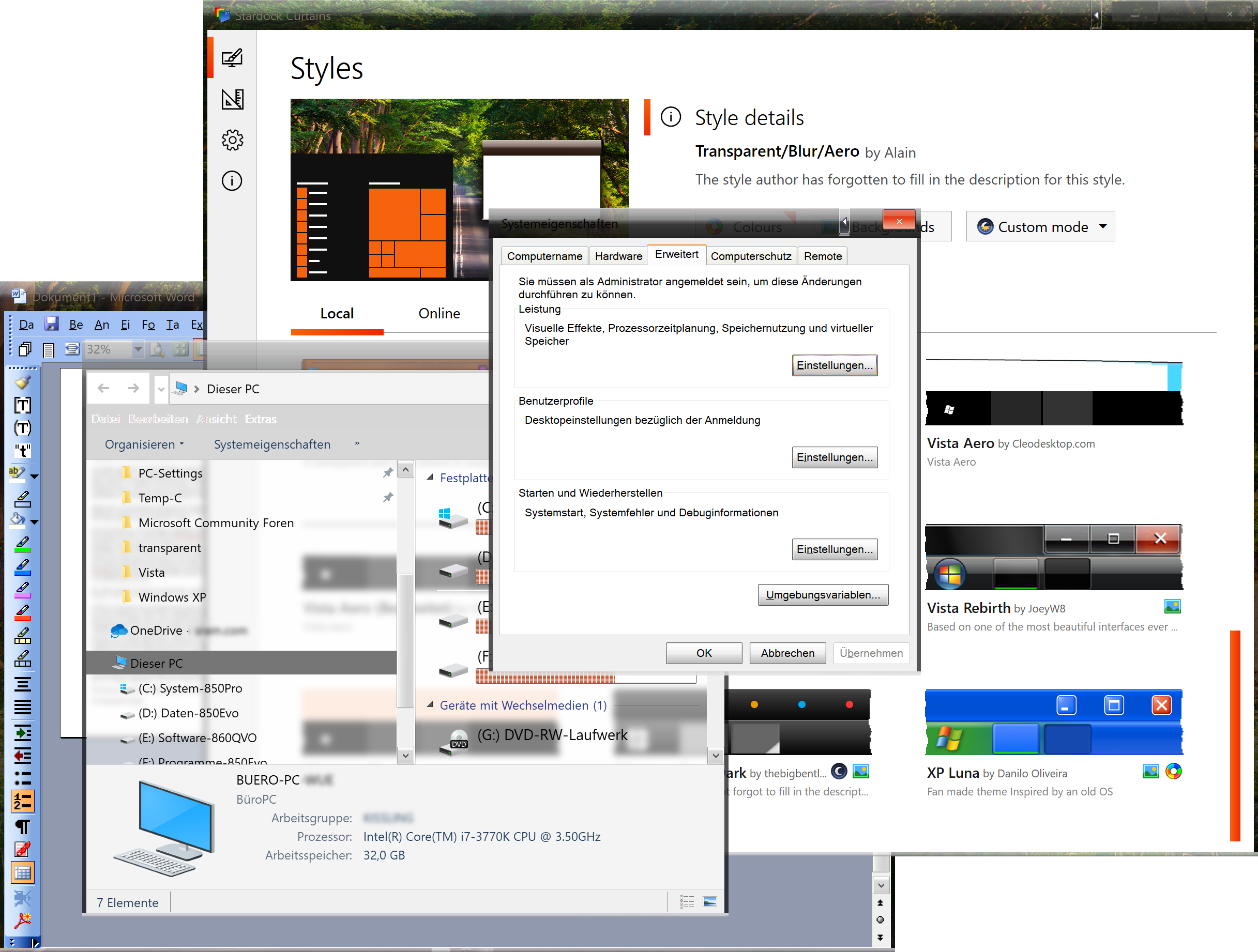This screenshot has width=1258, height=952.
Task: Open the Ansicht menu in Explorer
Action: click(x=216, y=419)
